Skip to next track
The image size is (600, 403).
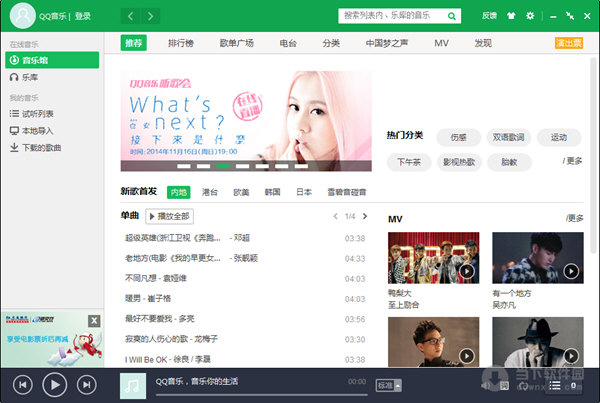click(x=86, y=385)
